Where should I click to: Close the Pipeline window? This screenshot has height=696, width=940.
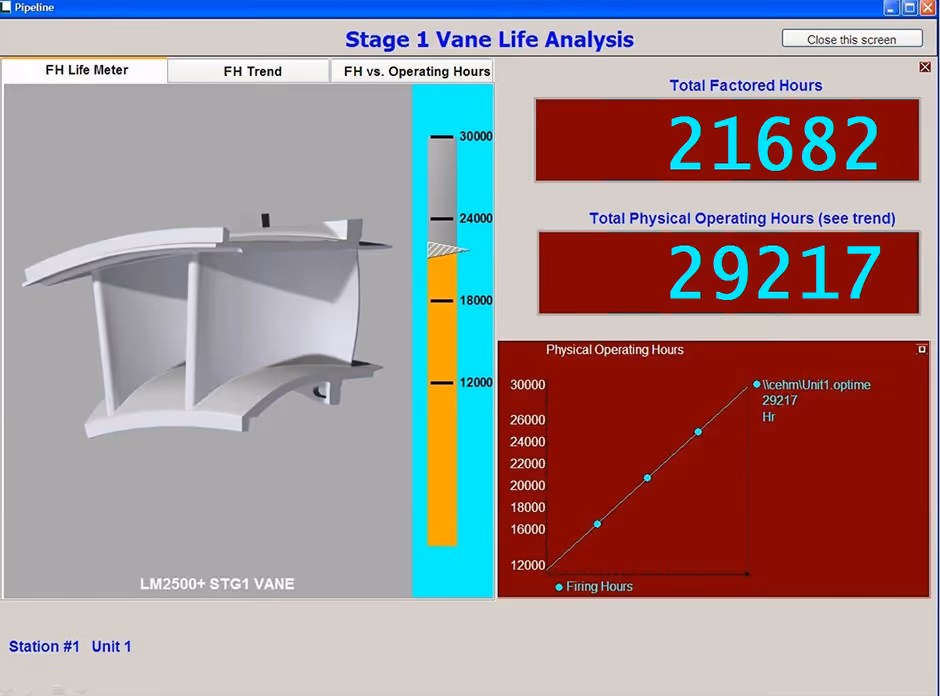pos(928,8)
